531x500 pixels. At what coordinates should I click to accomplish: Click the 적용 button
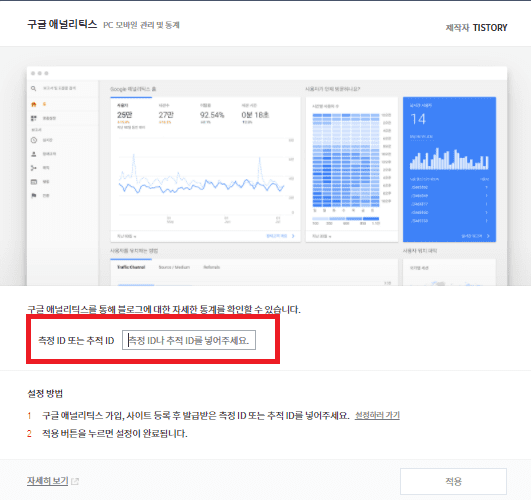point(453,481)
